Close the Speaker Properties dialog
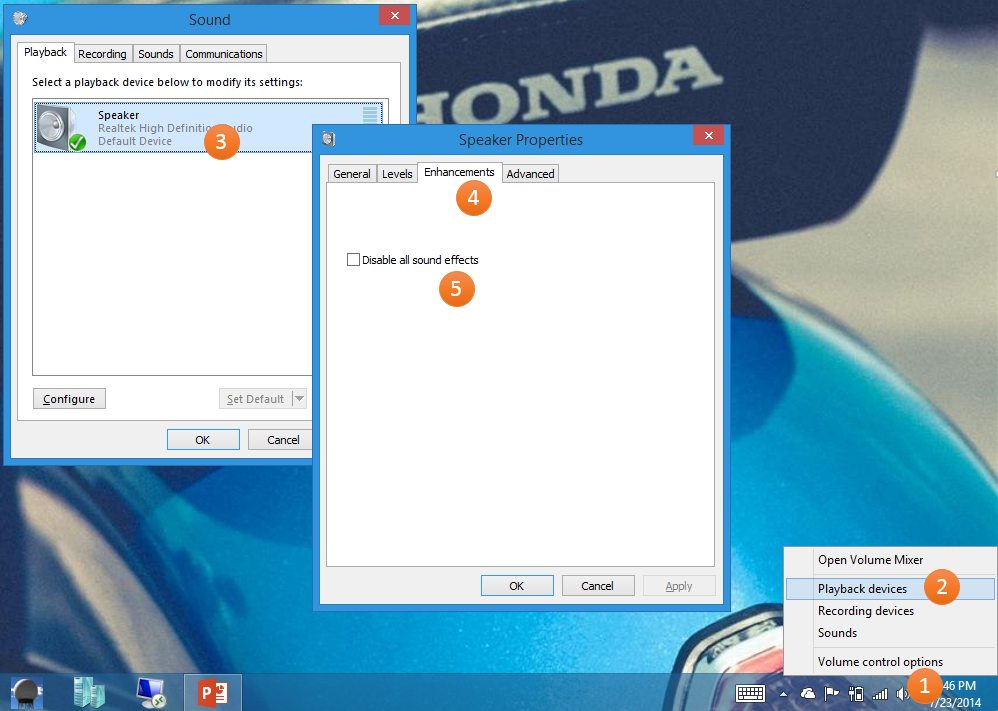This screenshot has width=998, height=711. pos(708,136)
